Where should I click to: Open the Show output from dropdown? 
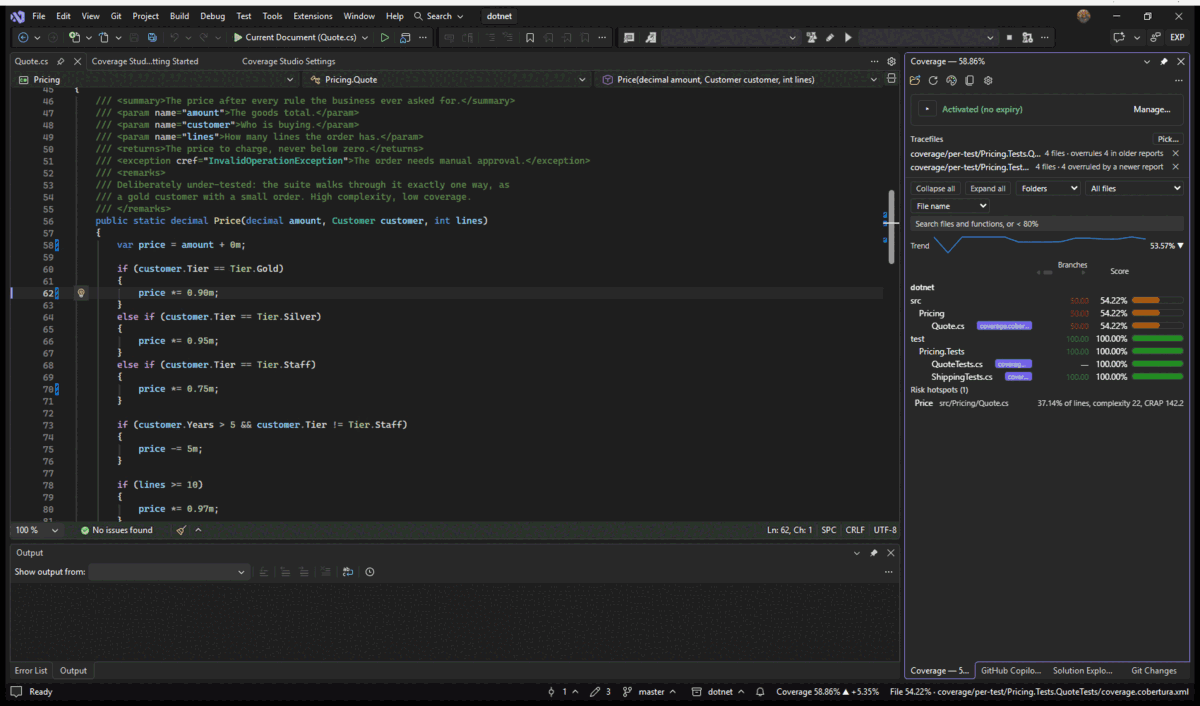pos(168,572)
